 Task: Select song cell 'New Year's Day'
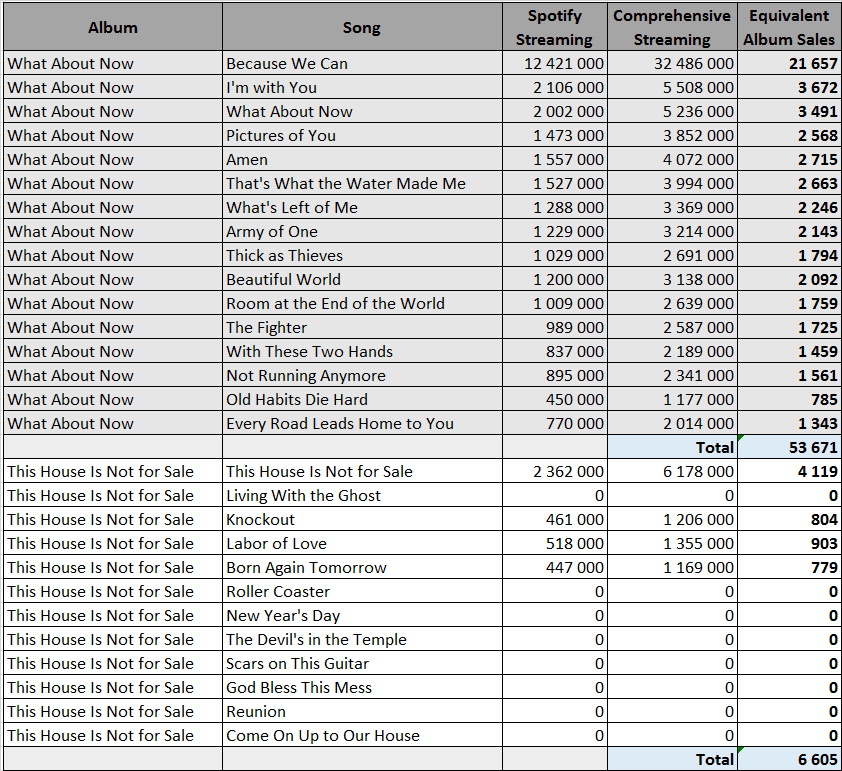click(362, 615)
